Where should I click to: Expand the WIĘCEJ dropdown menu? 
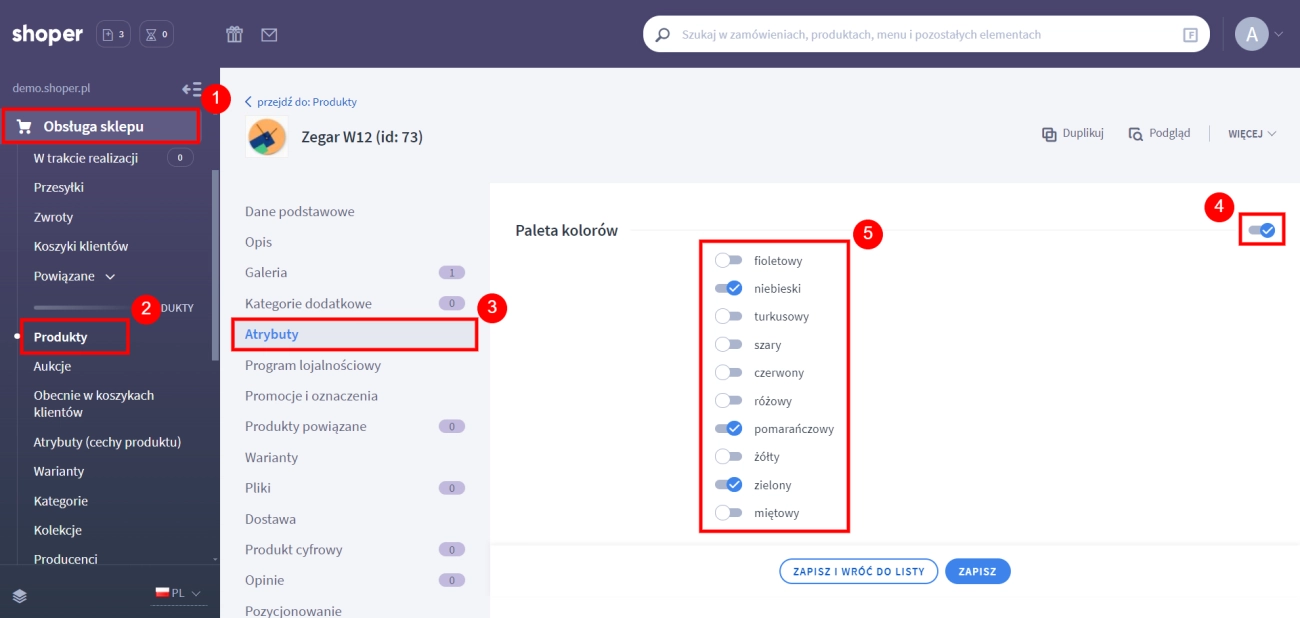1252,134
